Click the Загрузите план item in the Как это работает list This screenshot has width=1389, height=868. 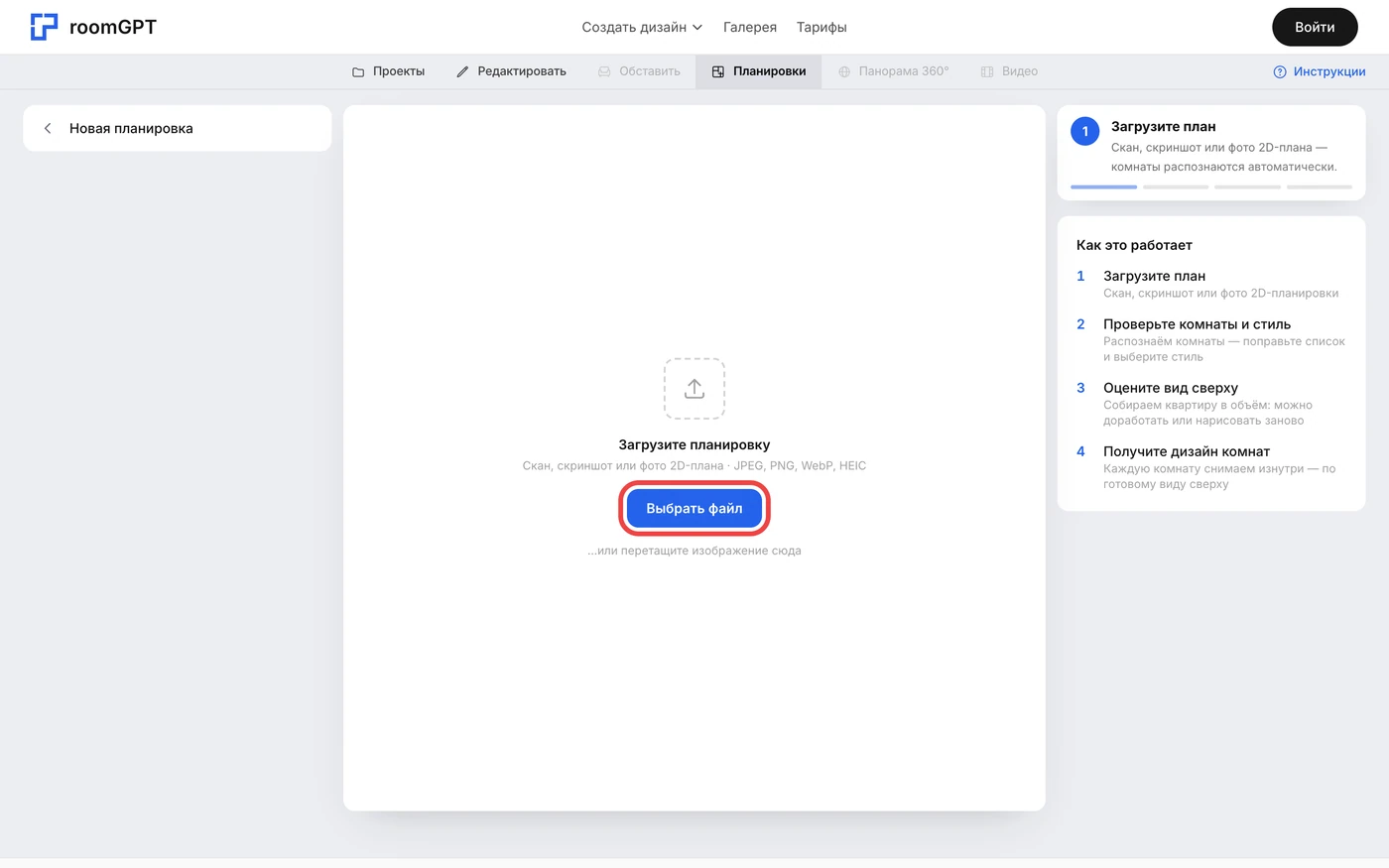[1211, 284]
